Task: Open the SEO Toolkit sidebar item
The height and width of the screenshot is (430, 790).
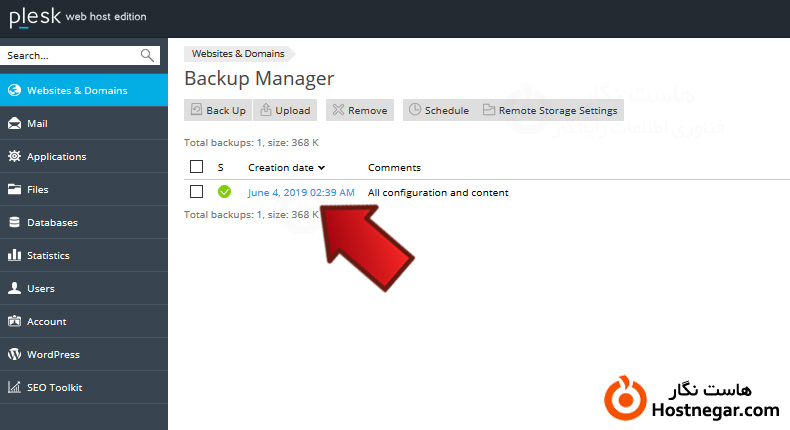Action: [54, 388]
